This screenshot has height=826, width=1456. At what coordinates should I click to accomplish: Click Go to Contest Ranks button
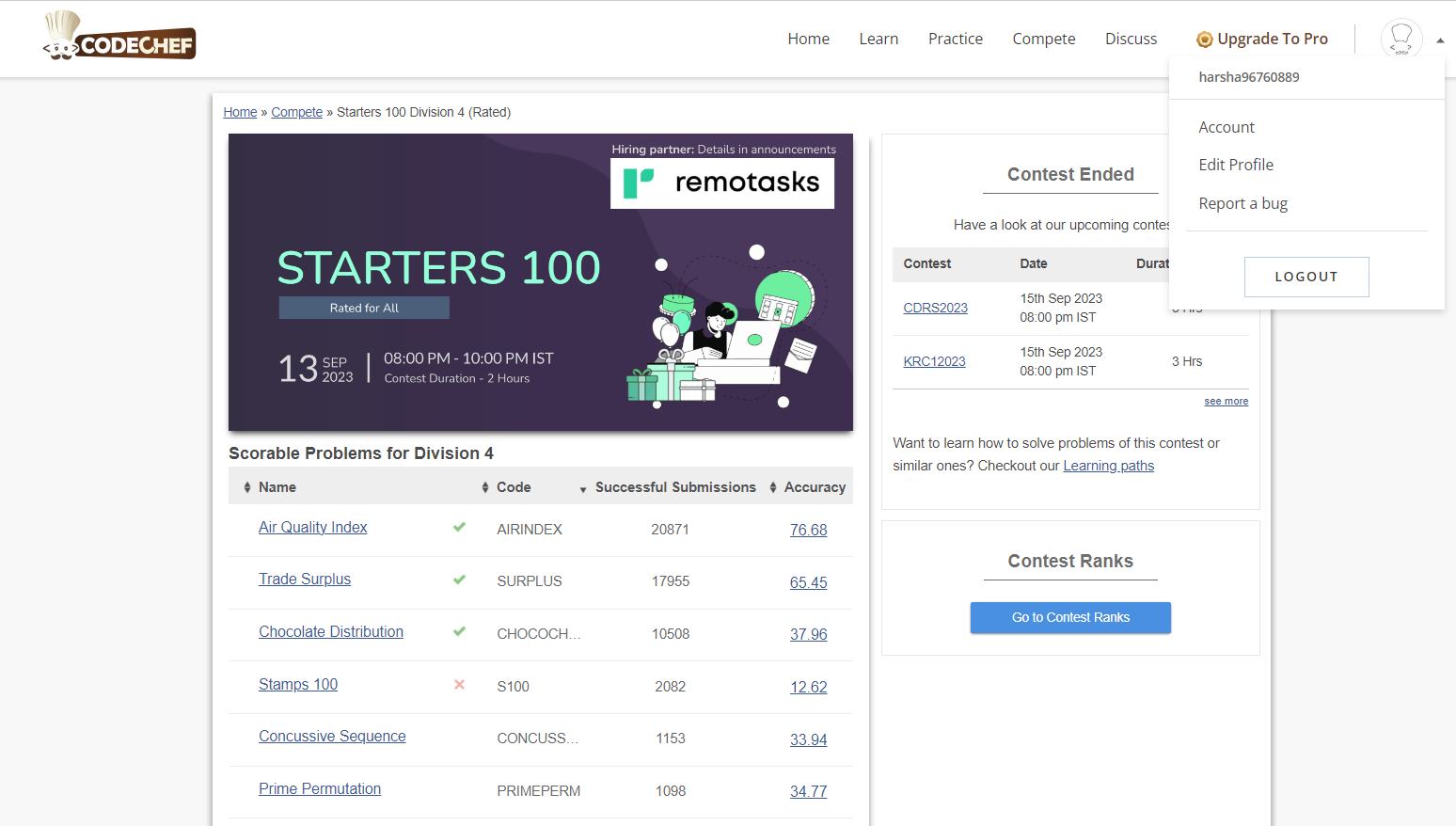(x=1070, y=617)
